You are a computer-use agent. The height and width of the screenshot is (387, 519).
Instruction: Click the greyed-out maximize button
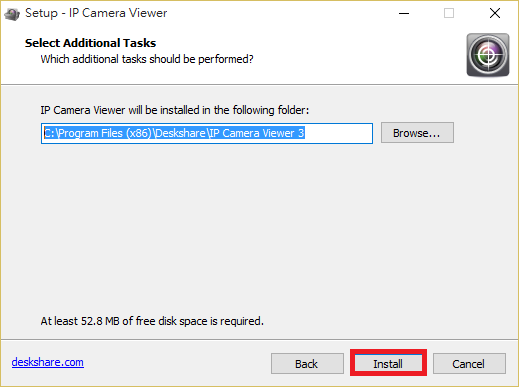tap(449, 13)
